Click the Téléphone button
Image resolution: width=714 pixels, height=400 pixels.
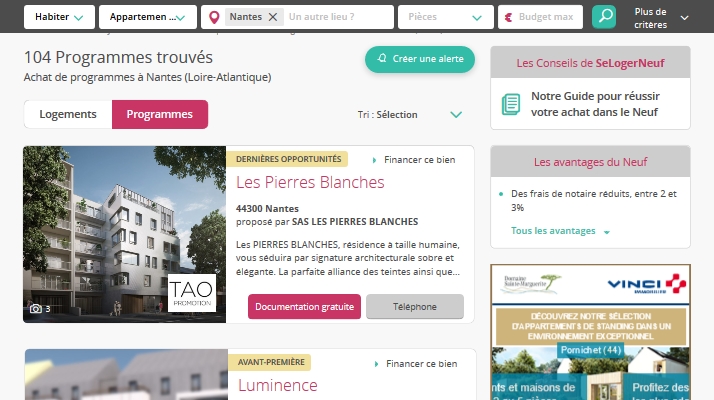[x=415, y=307]
